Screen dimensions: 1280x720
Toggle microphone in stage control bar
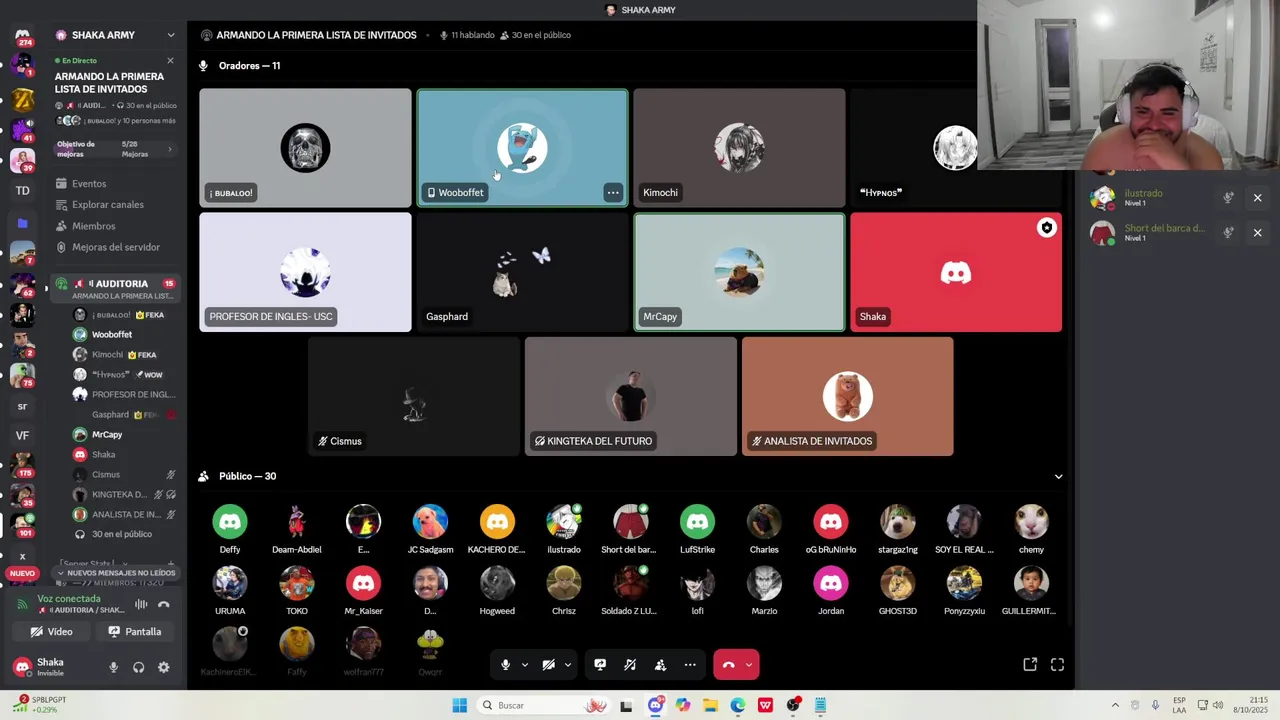pos(505,665)
